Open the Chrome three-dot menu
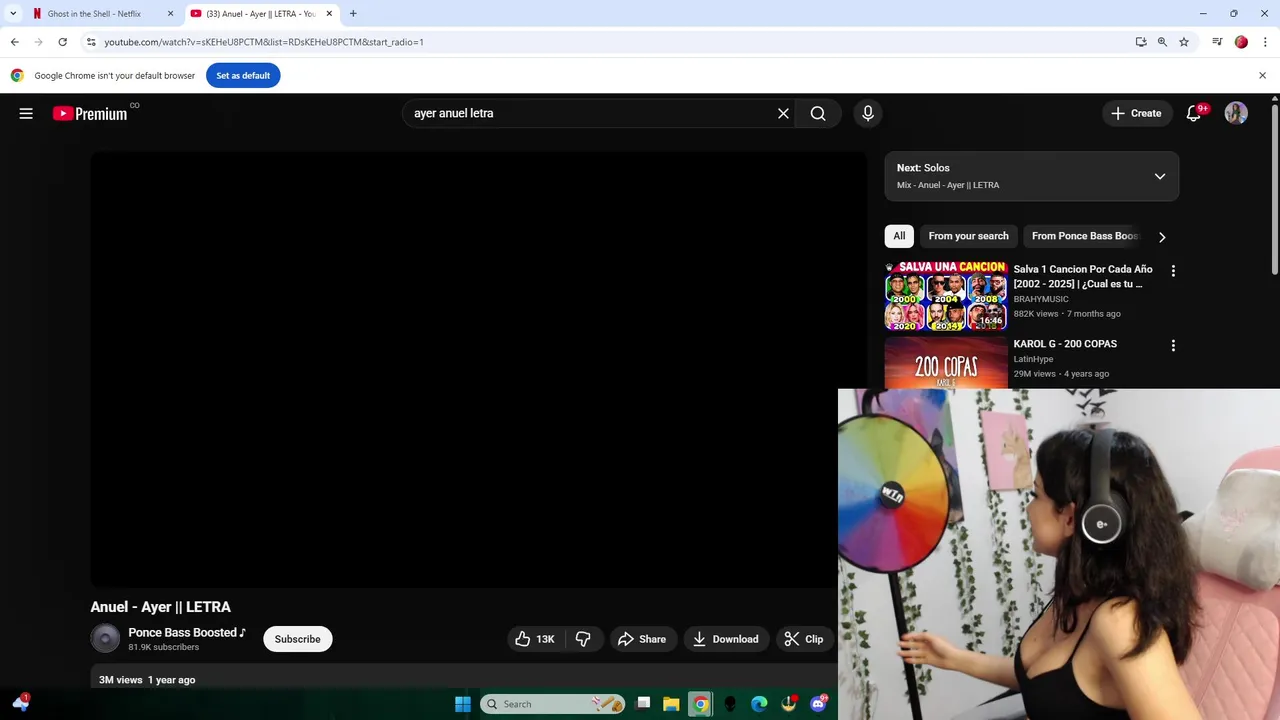The image size is (1280, 720). click(x=1265, y=42)
